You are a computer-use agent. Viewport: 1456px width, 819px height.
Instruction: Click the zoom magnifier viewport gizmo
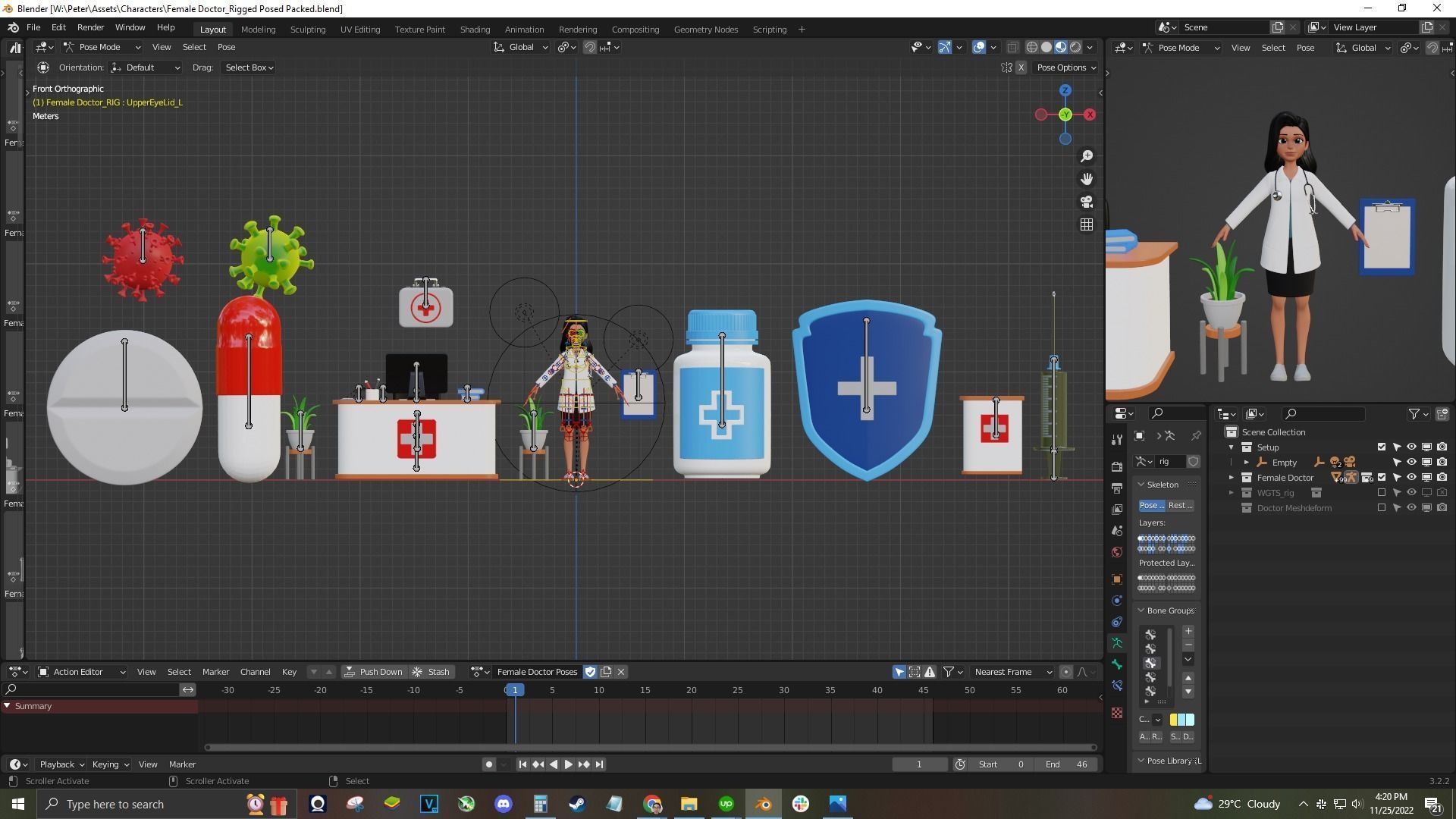(x=1087, y=156)
